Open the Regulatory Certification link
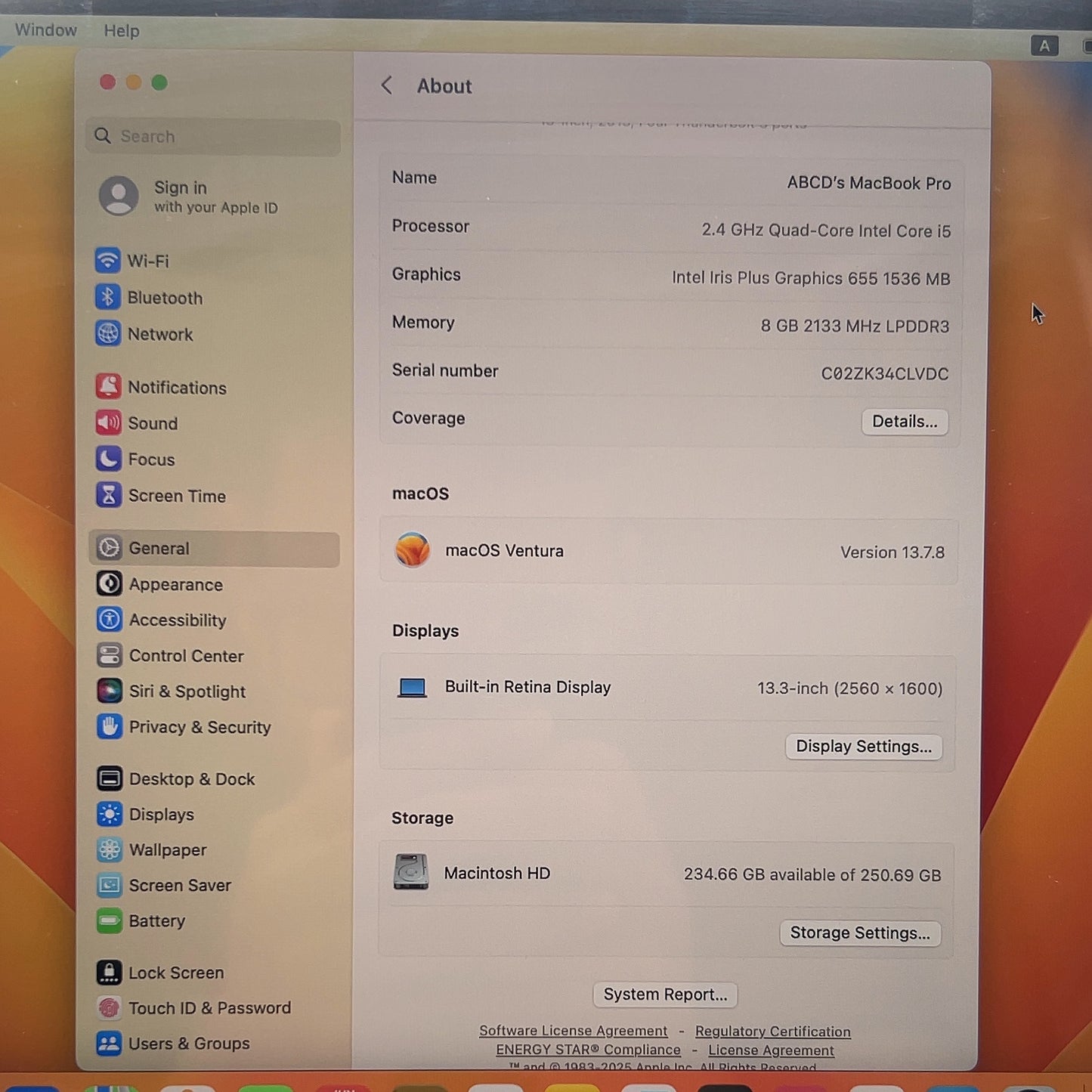1092x1092 pixels. click(773, 1032)
